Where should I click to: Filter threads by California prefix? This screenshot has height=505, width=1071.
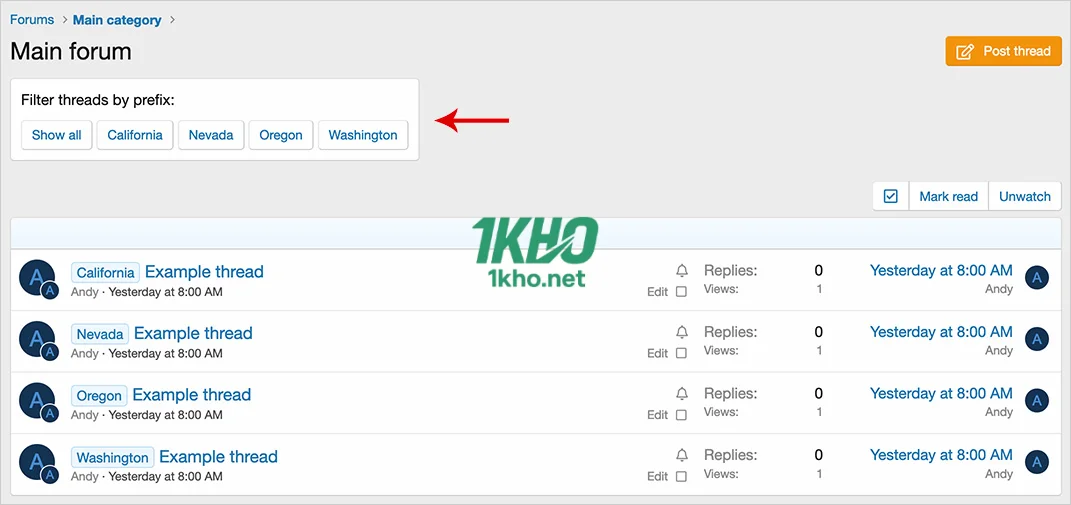(135, 135)
